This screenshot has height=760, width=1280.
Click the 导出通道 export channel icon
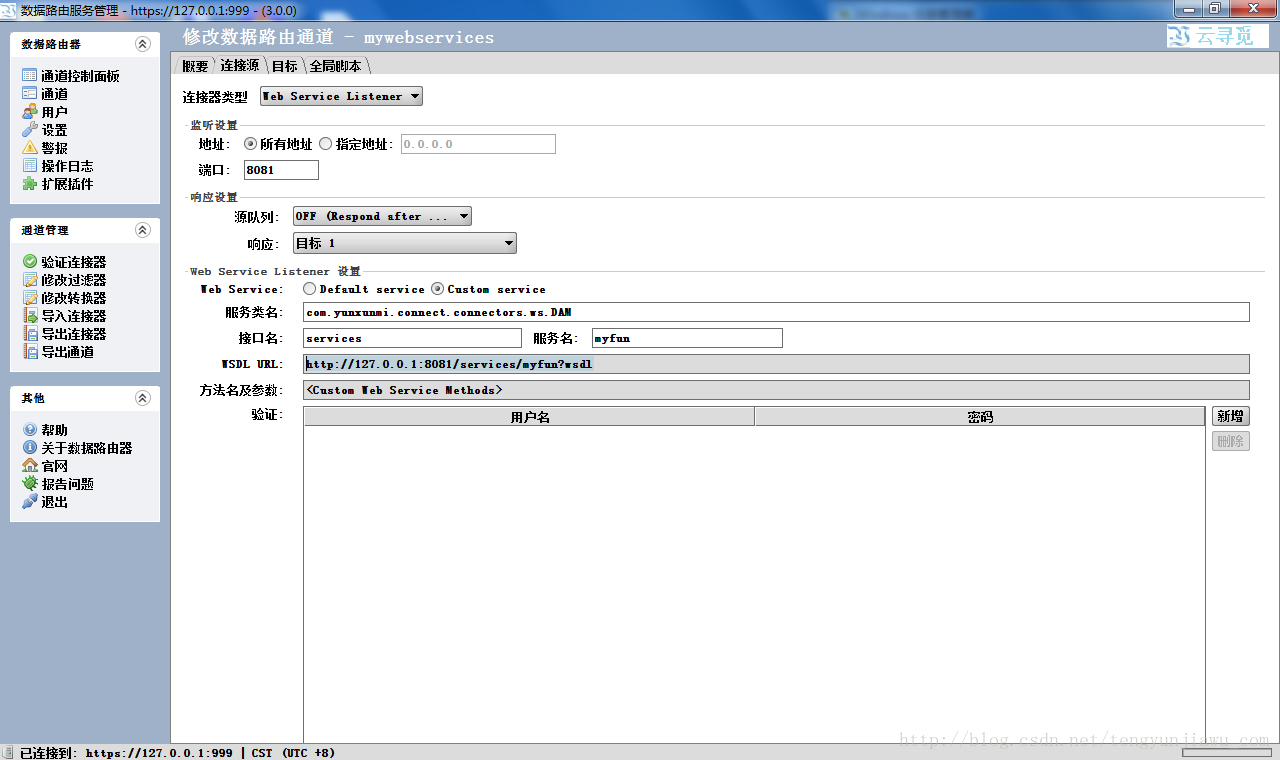(x=30, y=352)
